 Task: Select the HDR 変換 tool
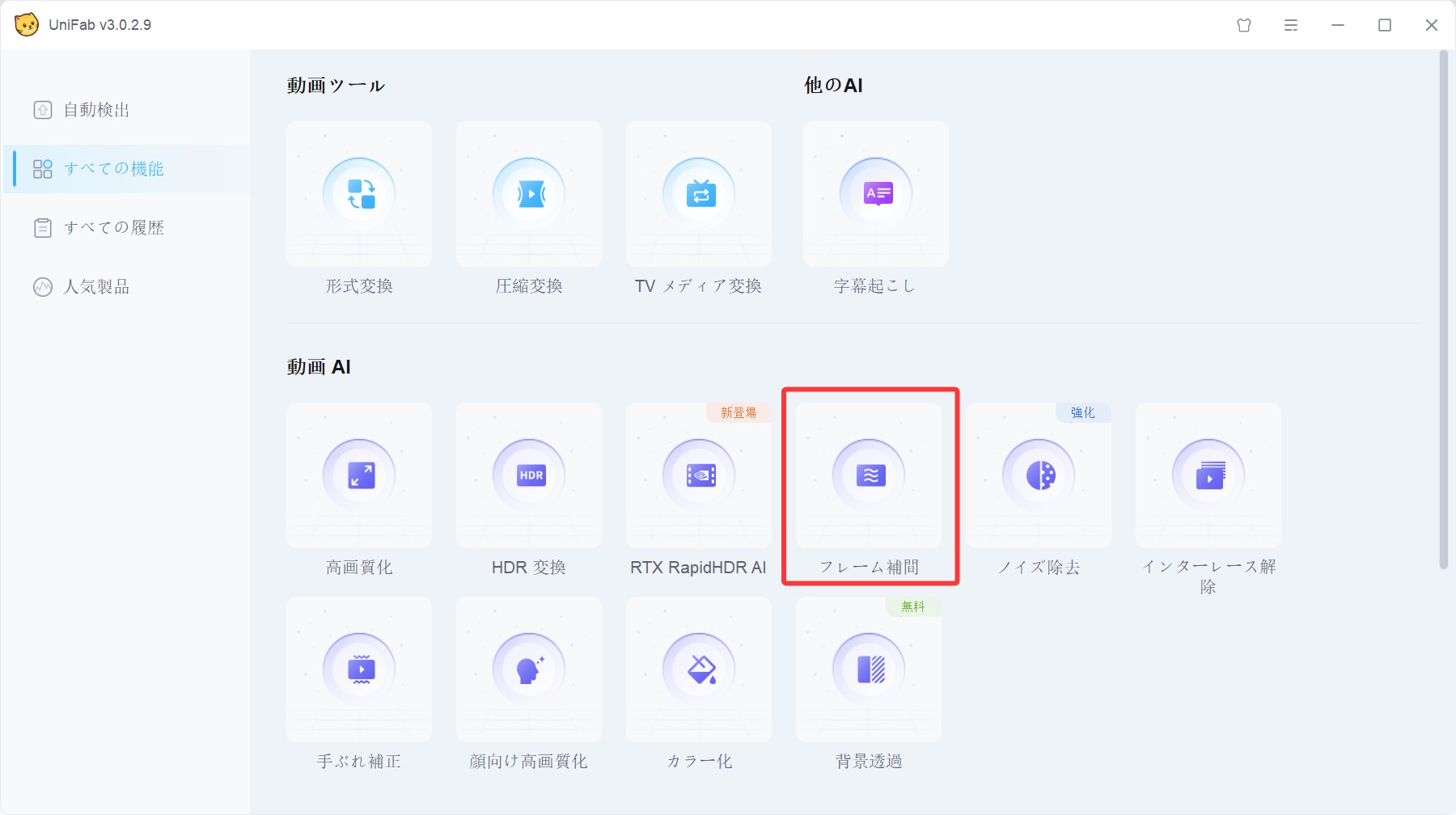coord(528,475)
